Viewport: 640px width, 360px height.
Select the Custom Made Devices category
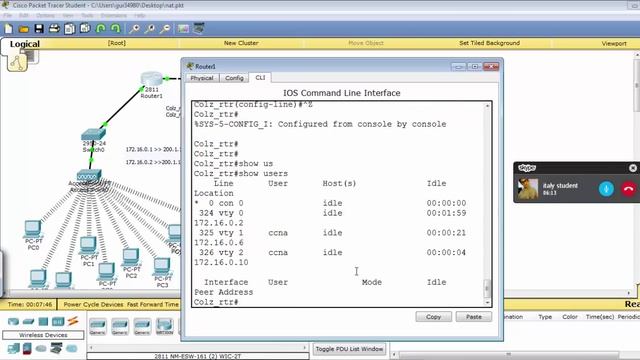pos(56,348)
